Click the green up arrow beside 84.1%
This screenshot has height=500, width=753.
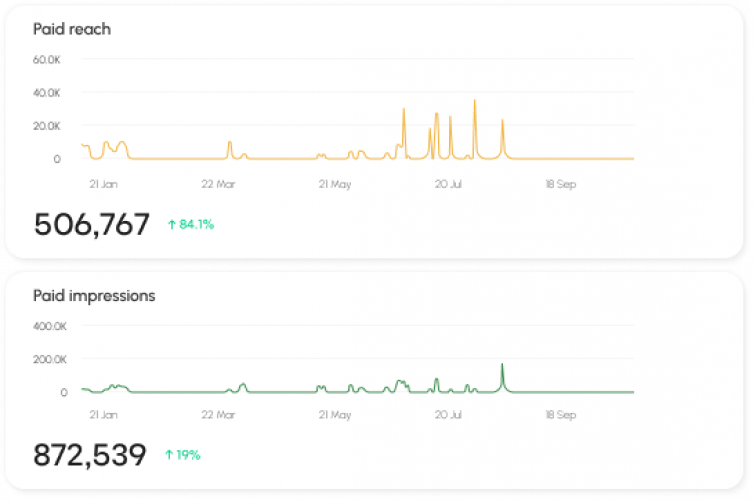click(171, 224)
